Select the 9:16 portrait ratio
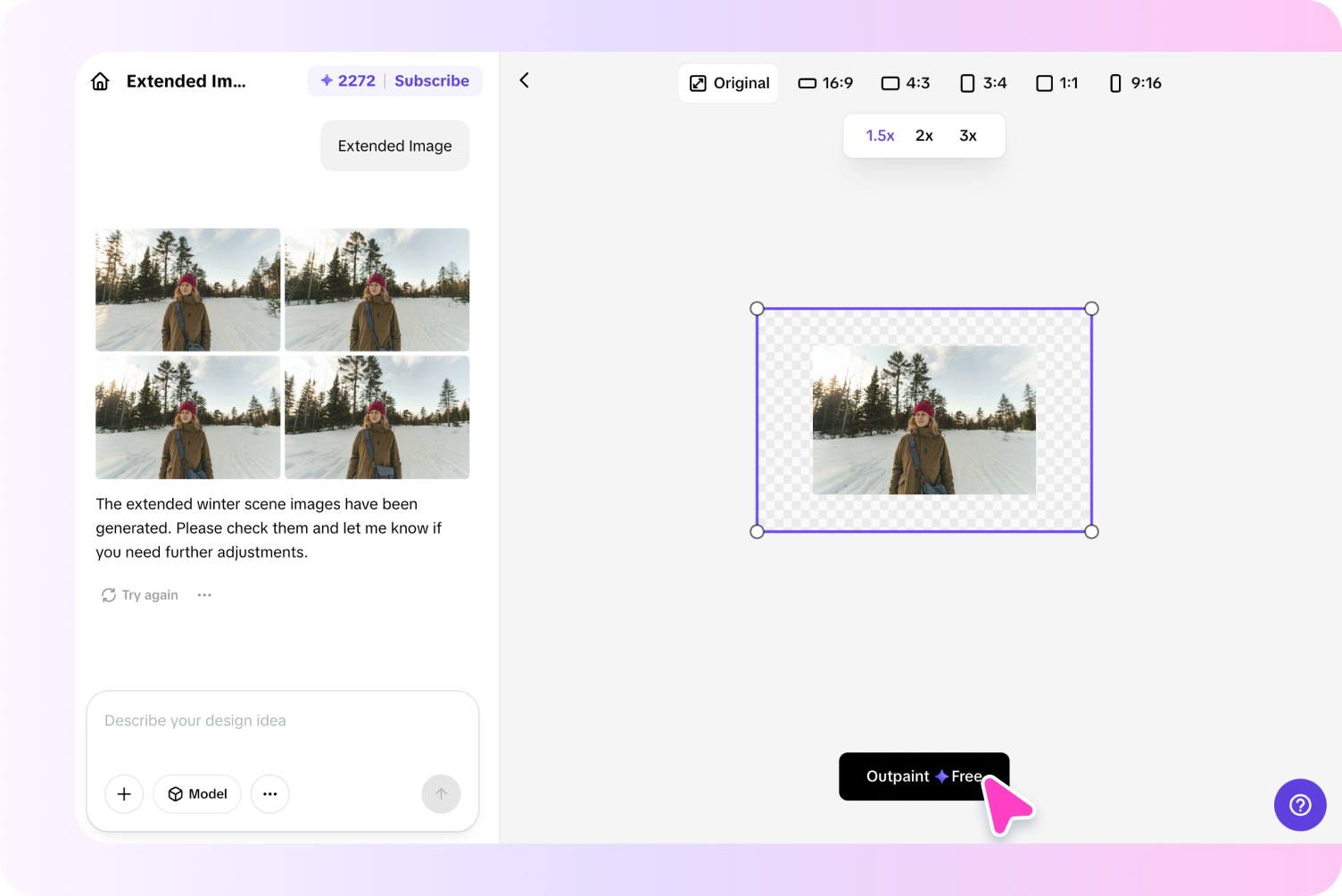 (1134, 83)
